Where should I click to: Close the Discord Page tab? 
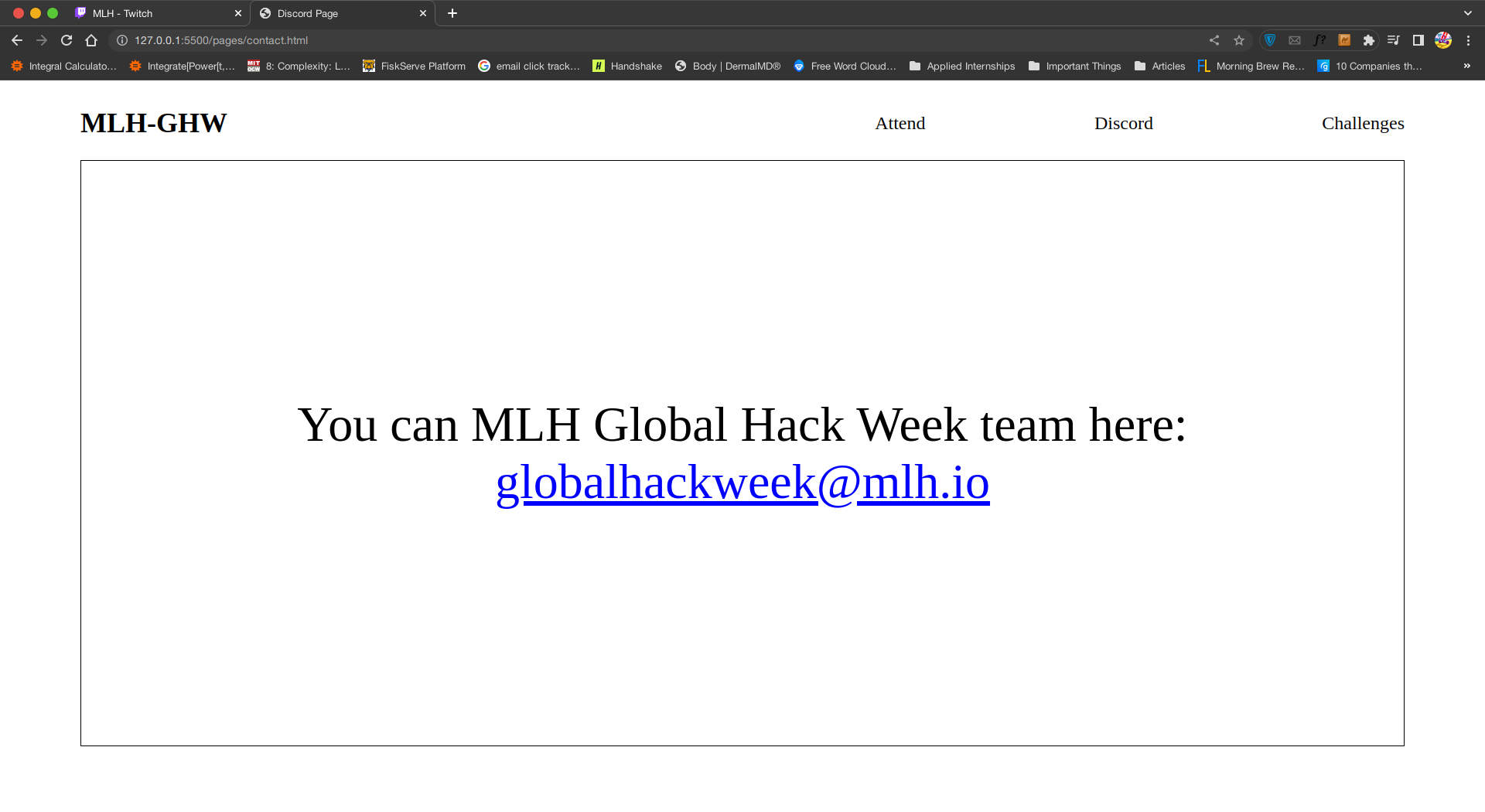click(x=423, y=13)
